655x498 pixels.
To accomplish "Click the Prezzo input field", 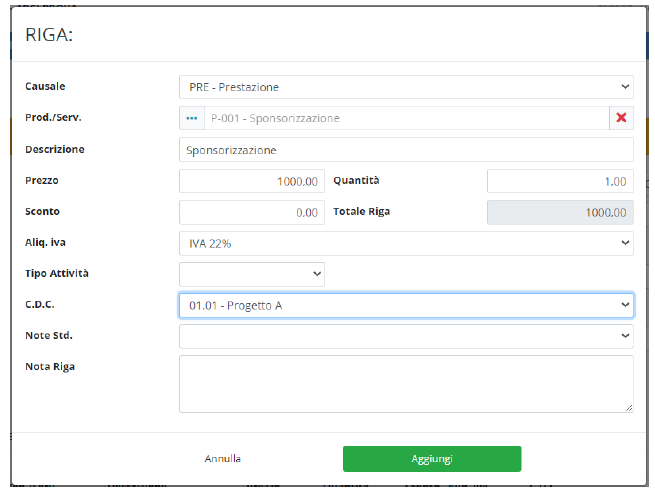I will point(252,181).
